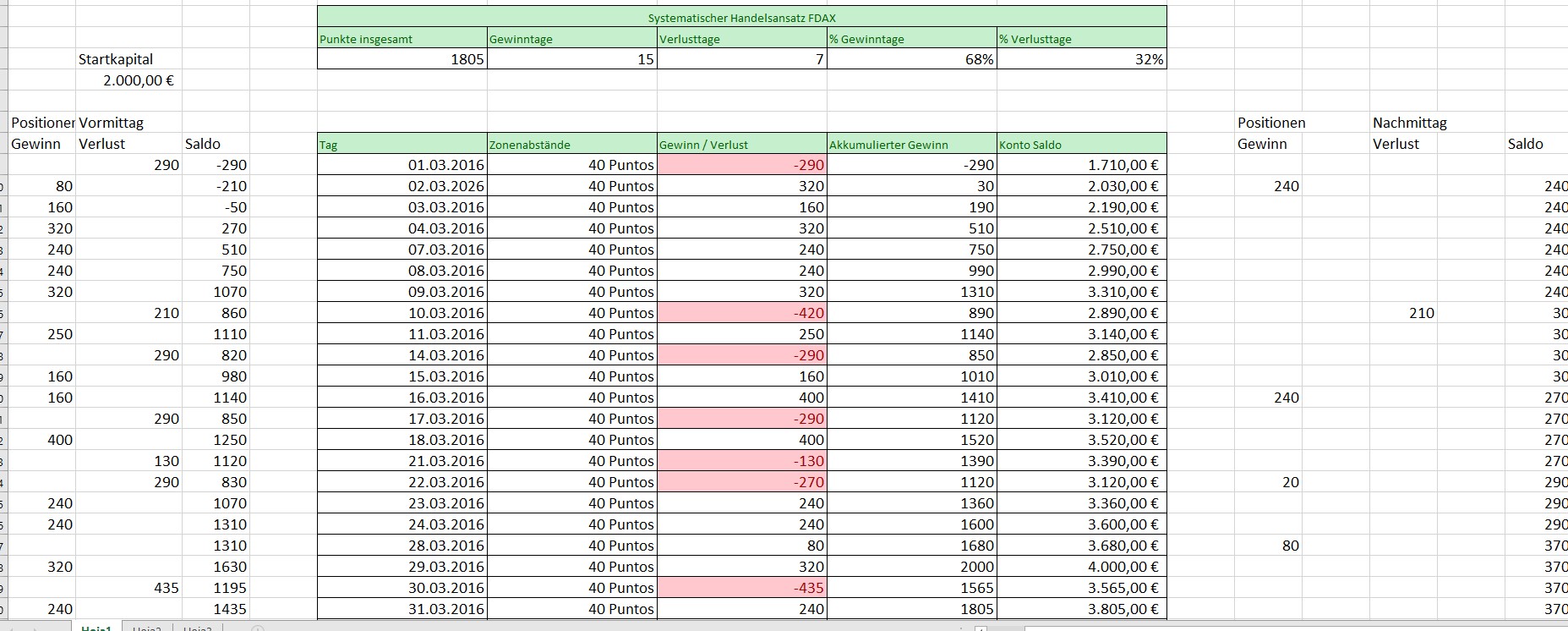Select the red highlighted -435 loss cell
The image size is (1568, 631).
click(x=741, y=588)
